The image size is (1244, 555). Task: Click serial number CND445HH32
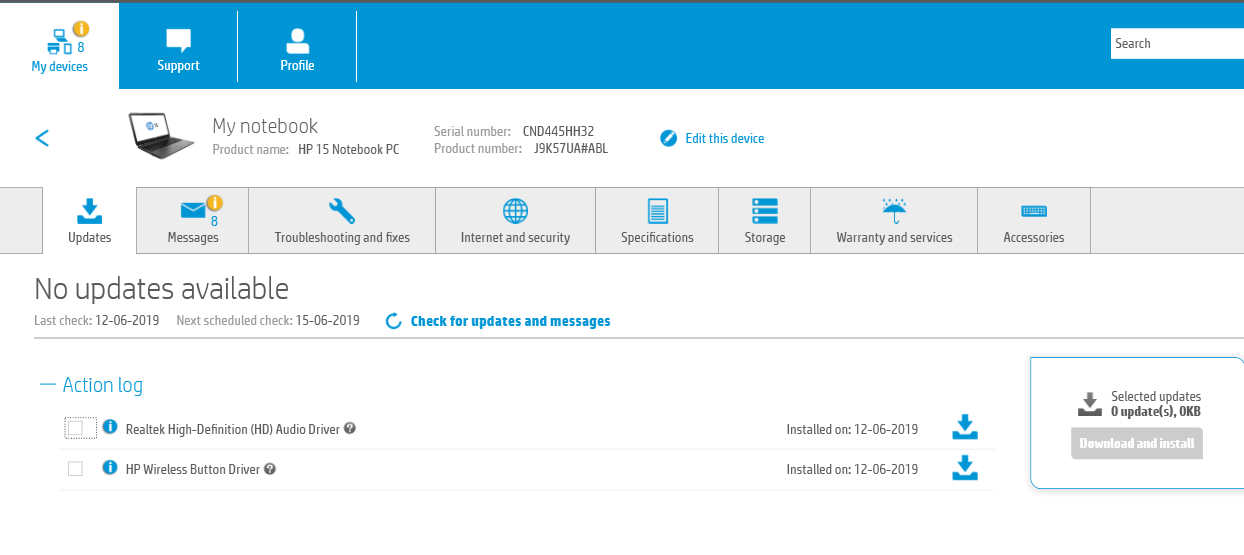pyautogui.click(x=558, y=132)
